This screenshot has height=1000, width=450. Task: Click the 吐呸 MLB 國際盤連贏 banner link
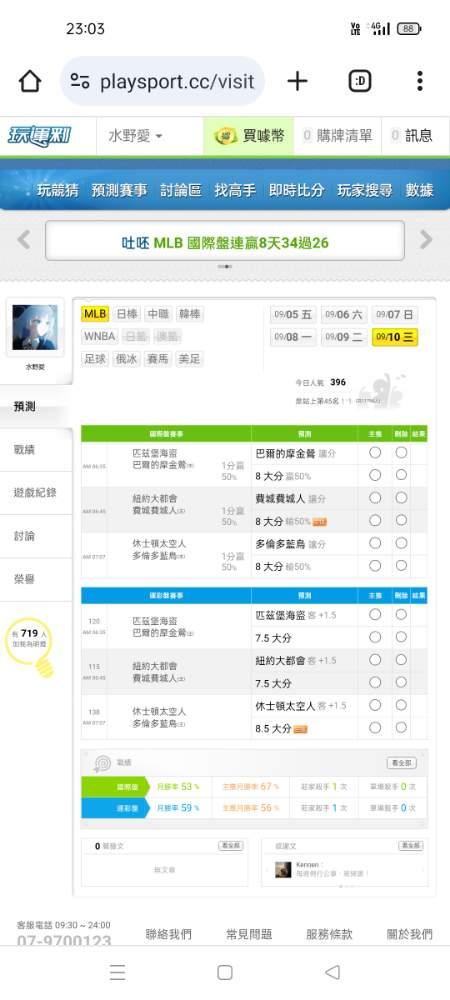click(x=224, y=242)
